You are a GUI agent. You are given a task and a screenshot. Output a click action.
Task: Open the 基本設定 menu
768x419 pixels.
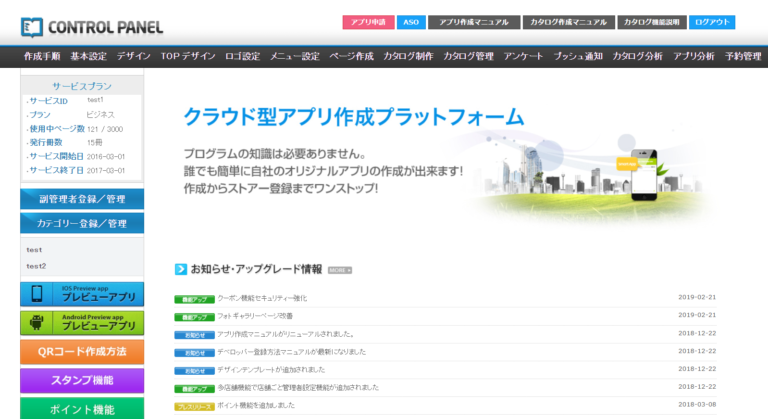[88, 57]
